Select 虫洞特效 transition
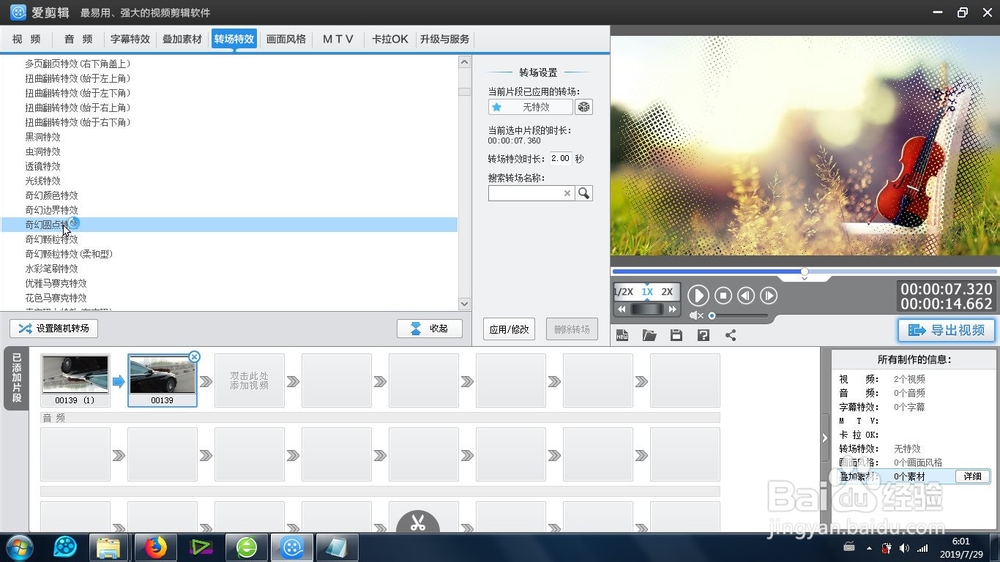 pos(43,152)
